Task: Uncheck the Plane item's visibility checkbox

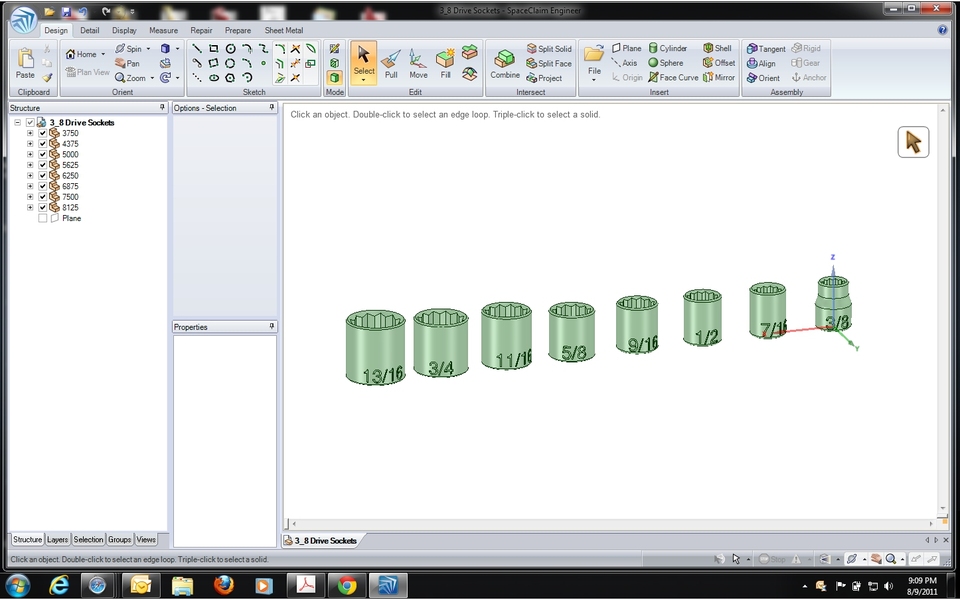Action: tap(43, 218)
